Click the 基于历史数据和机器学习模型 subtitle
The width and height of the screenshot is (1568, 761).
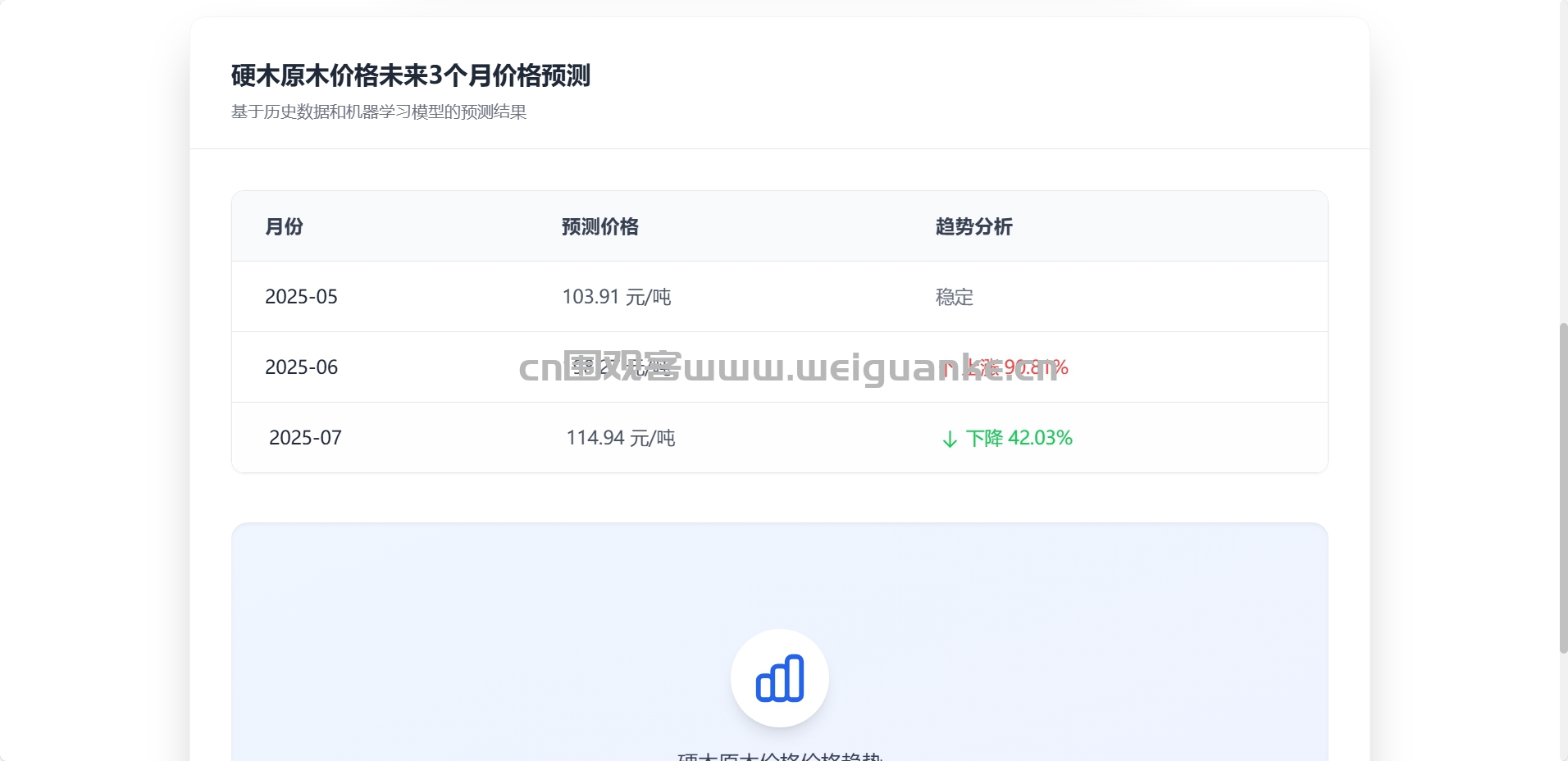click(x=379, y=112)
